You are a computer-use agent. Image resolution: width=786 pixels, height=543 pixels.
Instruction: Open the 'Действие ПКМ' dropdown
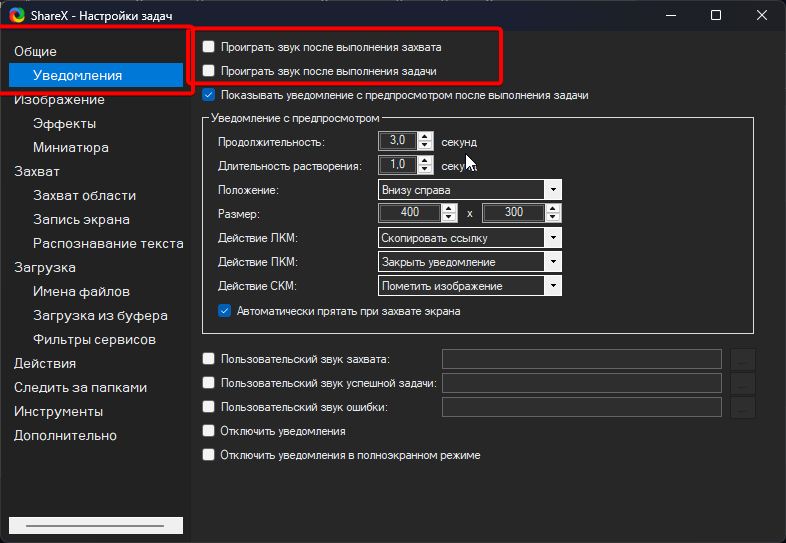(553, 262)
